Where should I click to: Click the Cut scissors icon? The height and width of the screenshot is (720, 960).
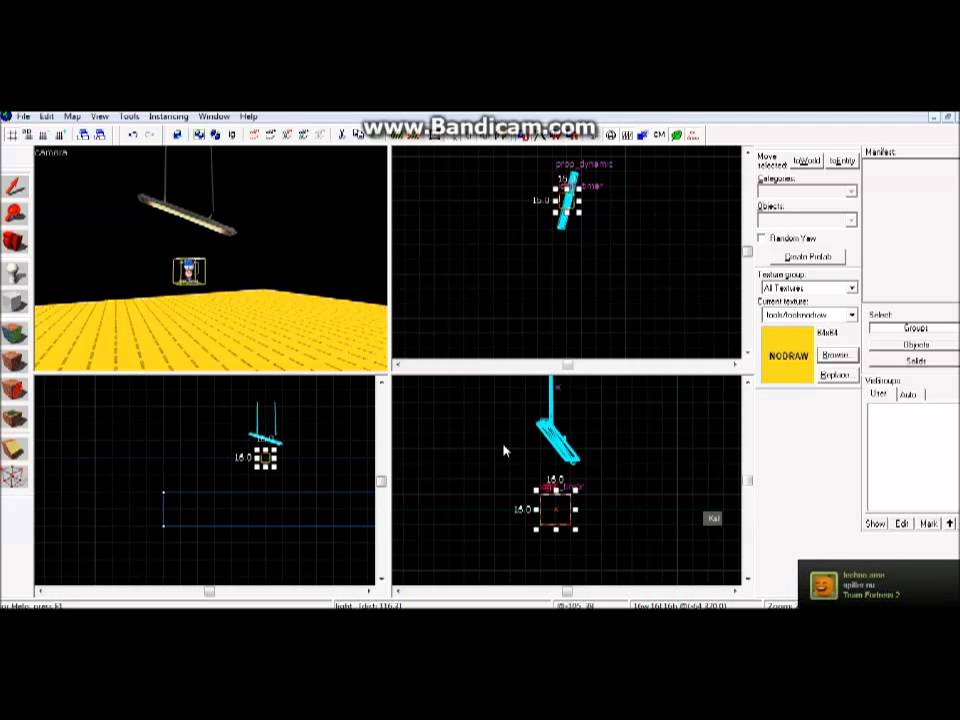point(342,135)
